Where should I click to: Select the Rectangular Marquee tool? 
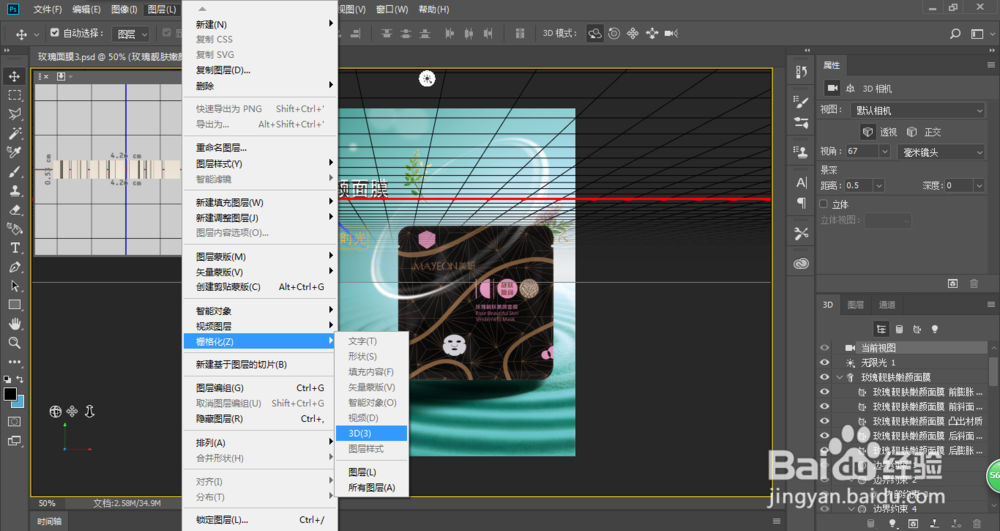[x=14, y=96]
